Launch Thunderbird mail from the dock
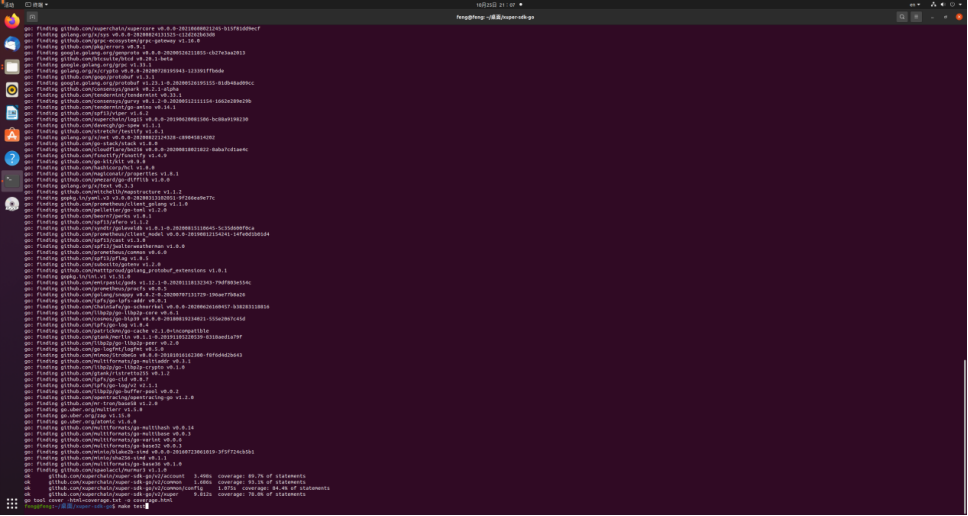Viewport: 968px width, 516px height. [x=11, y=44]
